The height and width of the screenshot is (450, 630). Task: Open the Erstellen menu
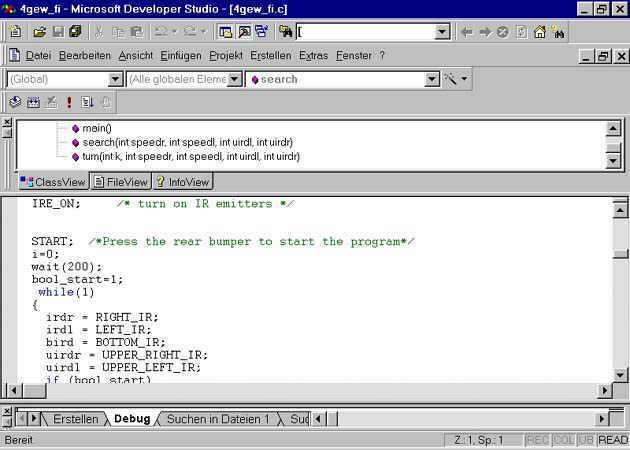pos(270,56)
